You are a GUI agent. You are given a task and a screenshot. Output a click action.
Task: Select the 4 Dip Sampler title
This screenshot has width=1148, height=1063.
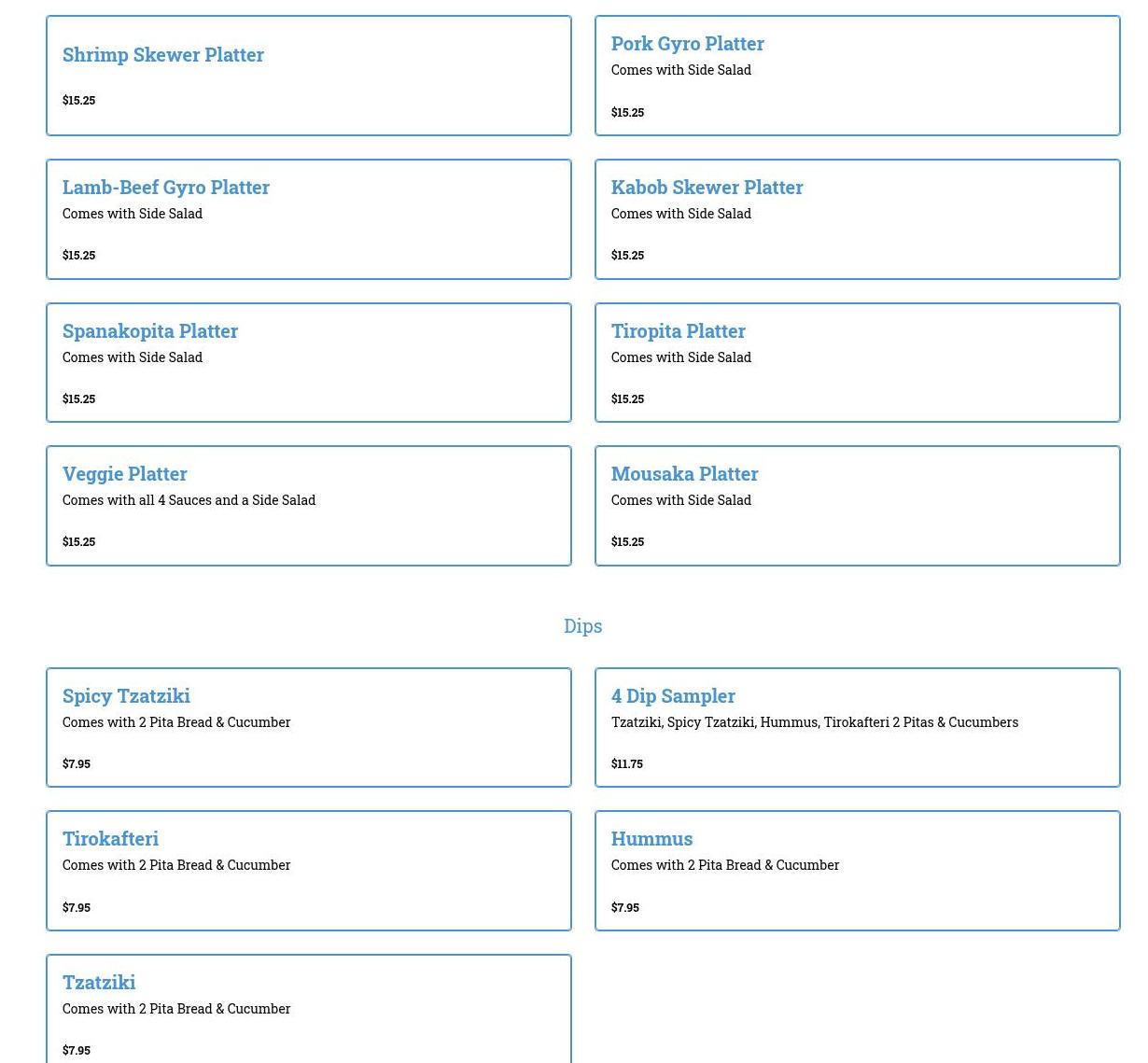coord(673,696)
